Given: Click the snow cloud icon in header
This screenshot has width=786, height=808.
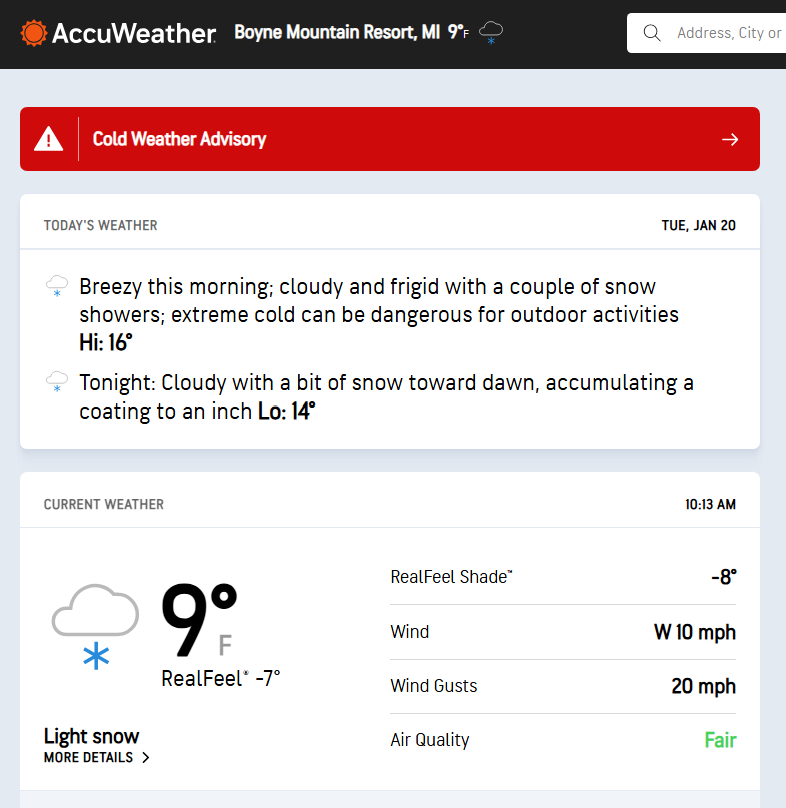Looking at the screenshot, I should [x=491, y=33].
